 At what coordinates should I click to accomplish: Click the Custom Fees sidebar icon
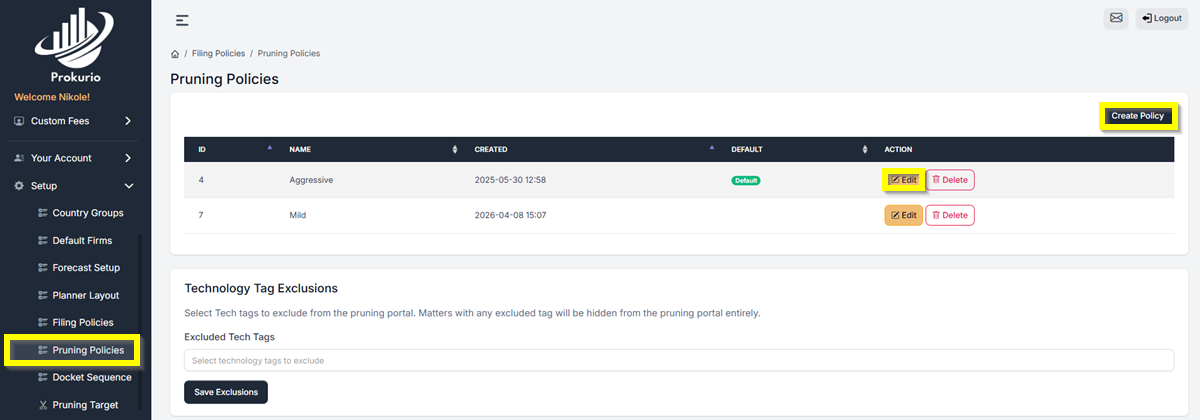tap(19, 121)
